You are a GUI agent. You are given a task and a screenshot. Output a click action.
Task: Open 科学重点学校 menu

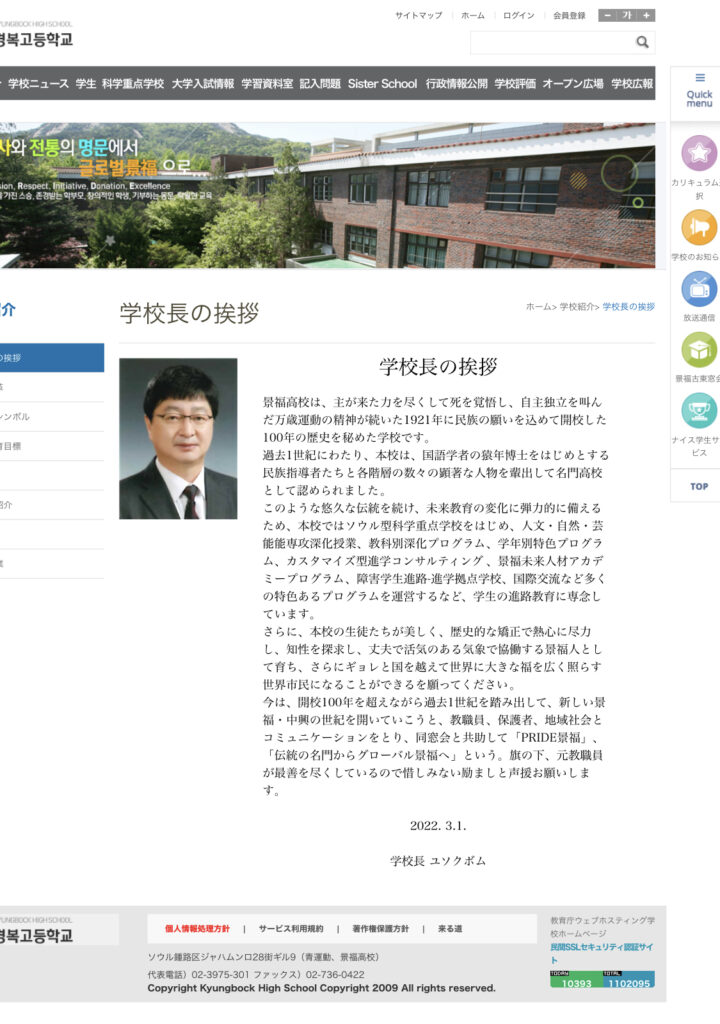tap(133, 84)
